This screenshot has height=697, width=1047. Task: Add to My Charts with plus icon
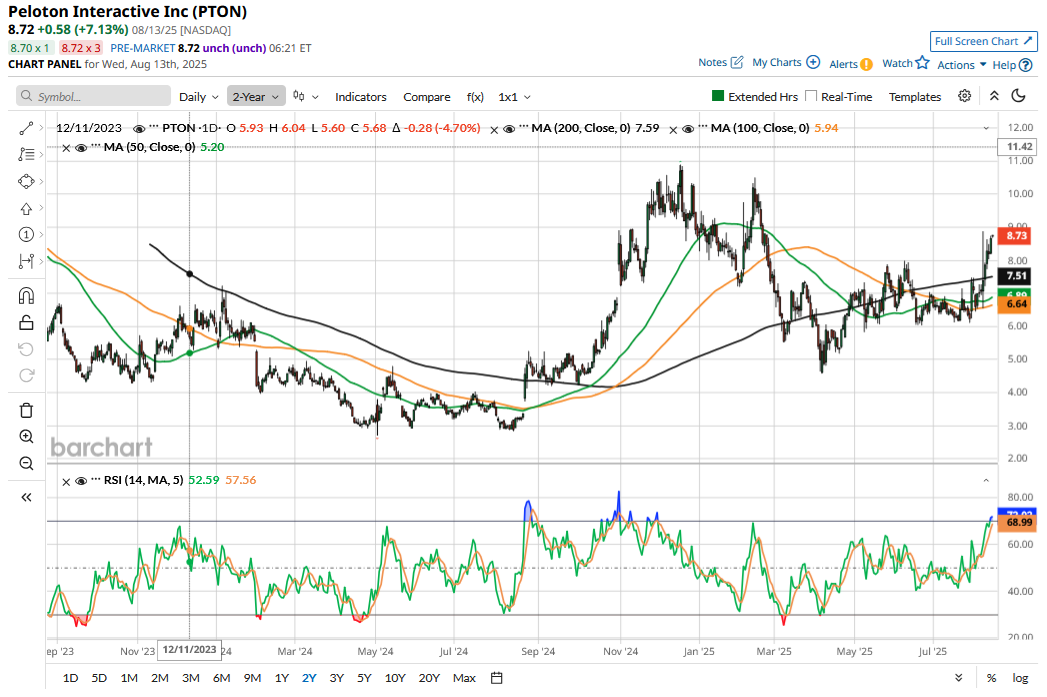pyautogui.click(x=813, y=62)
